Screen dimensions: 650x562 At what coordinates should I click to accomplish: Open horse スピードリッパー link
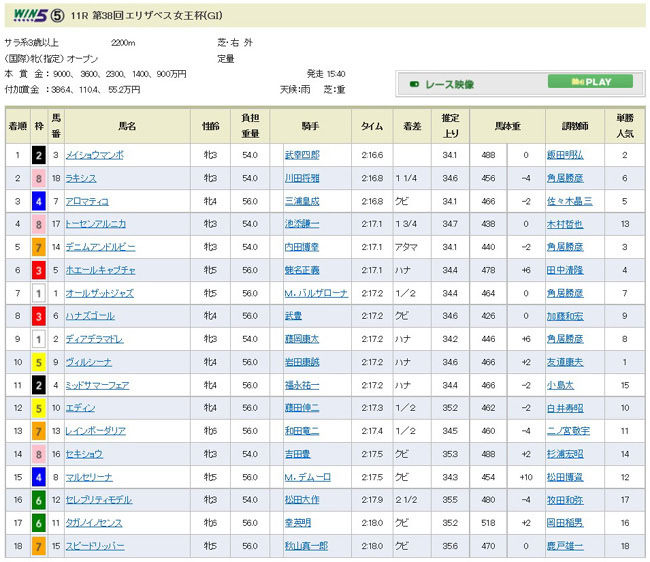point(94,545)
